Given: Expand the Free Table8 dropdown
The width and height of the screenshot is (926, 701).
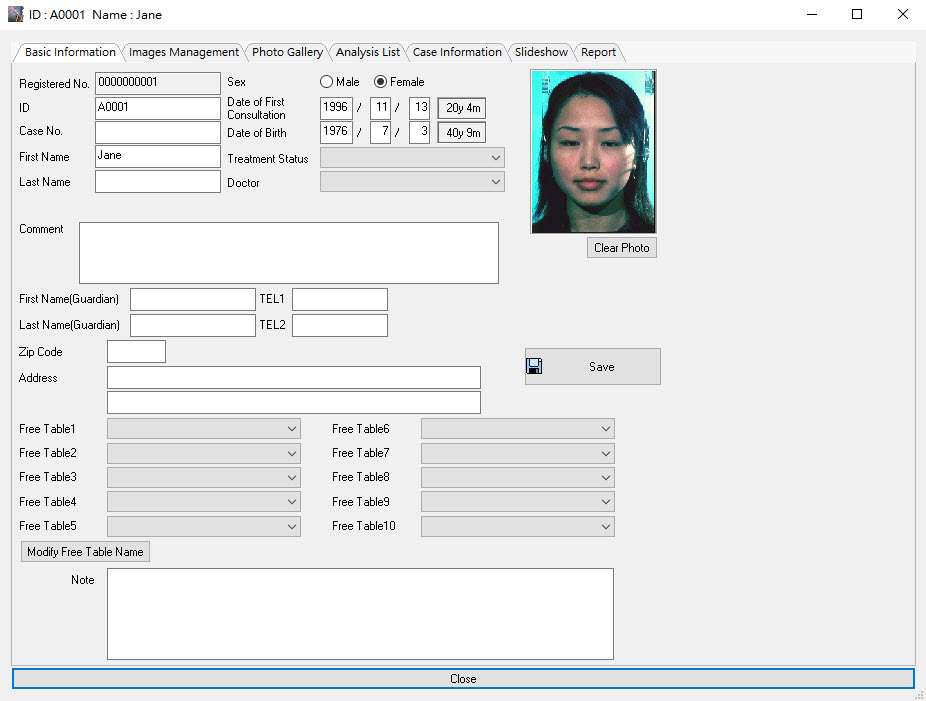Looking at the screenshot, I should (x=518, y=477).
